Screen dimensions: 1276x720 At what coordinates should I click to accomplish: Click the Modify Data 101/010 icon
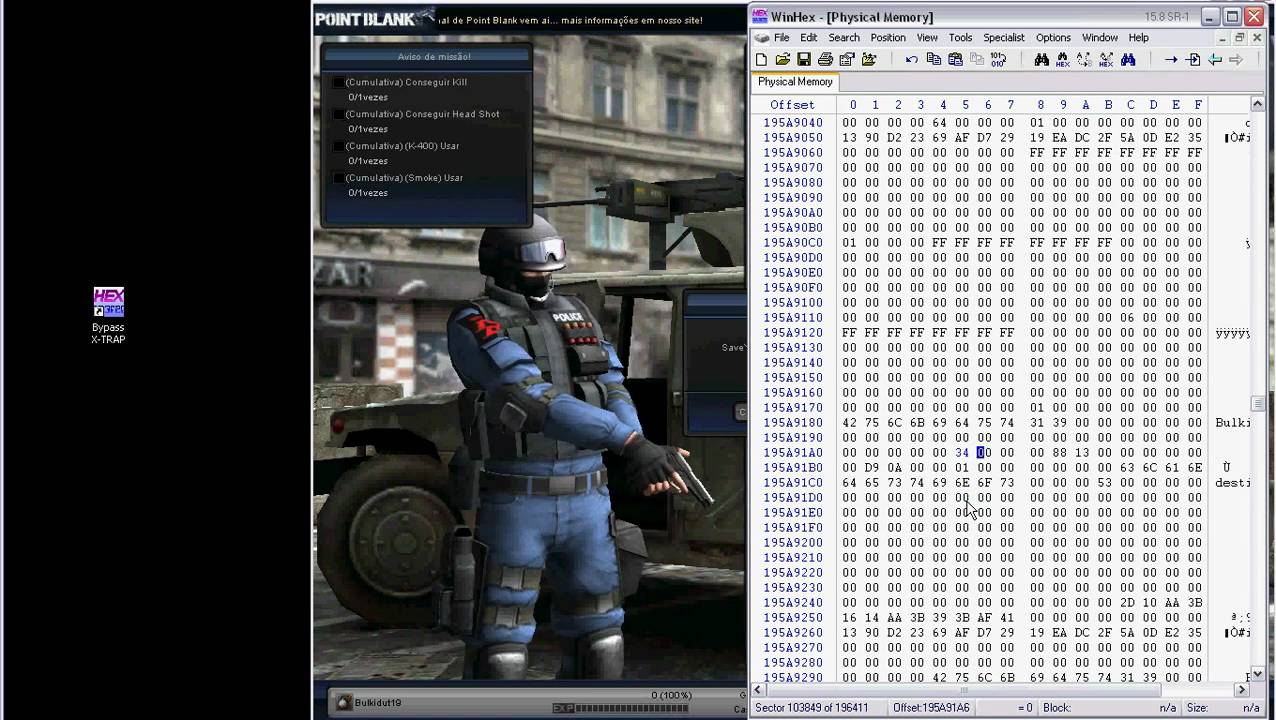(998, 60)
